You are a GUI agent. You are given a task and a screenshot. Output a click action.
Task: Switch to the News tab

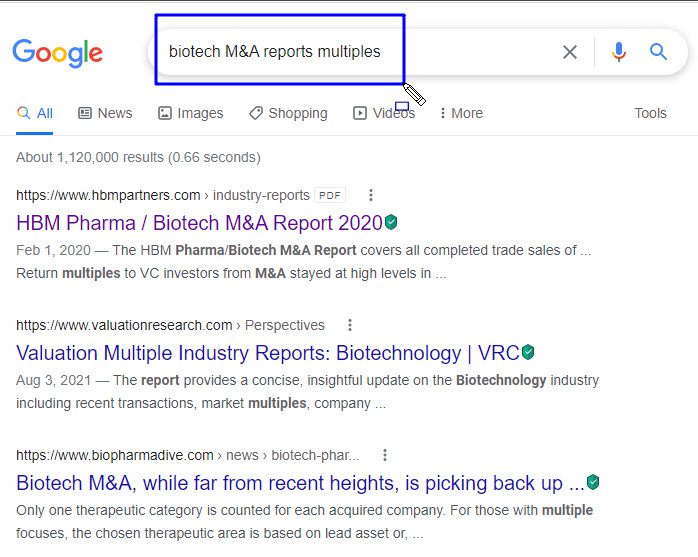tap(105, 113)
